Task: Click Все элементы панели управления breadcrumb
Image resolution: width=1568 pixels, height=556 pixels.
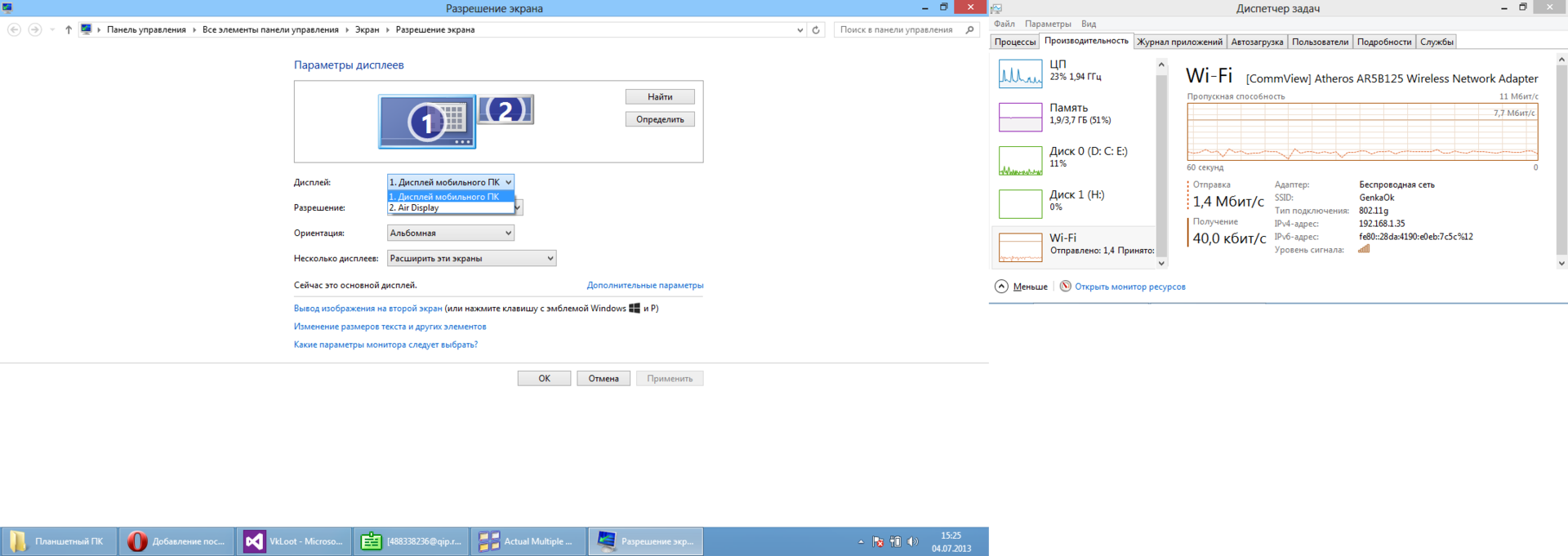Action: [270, 29]
